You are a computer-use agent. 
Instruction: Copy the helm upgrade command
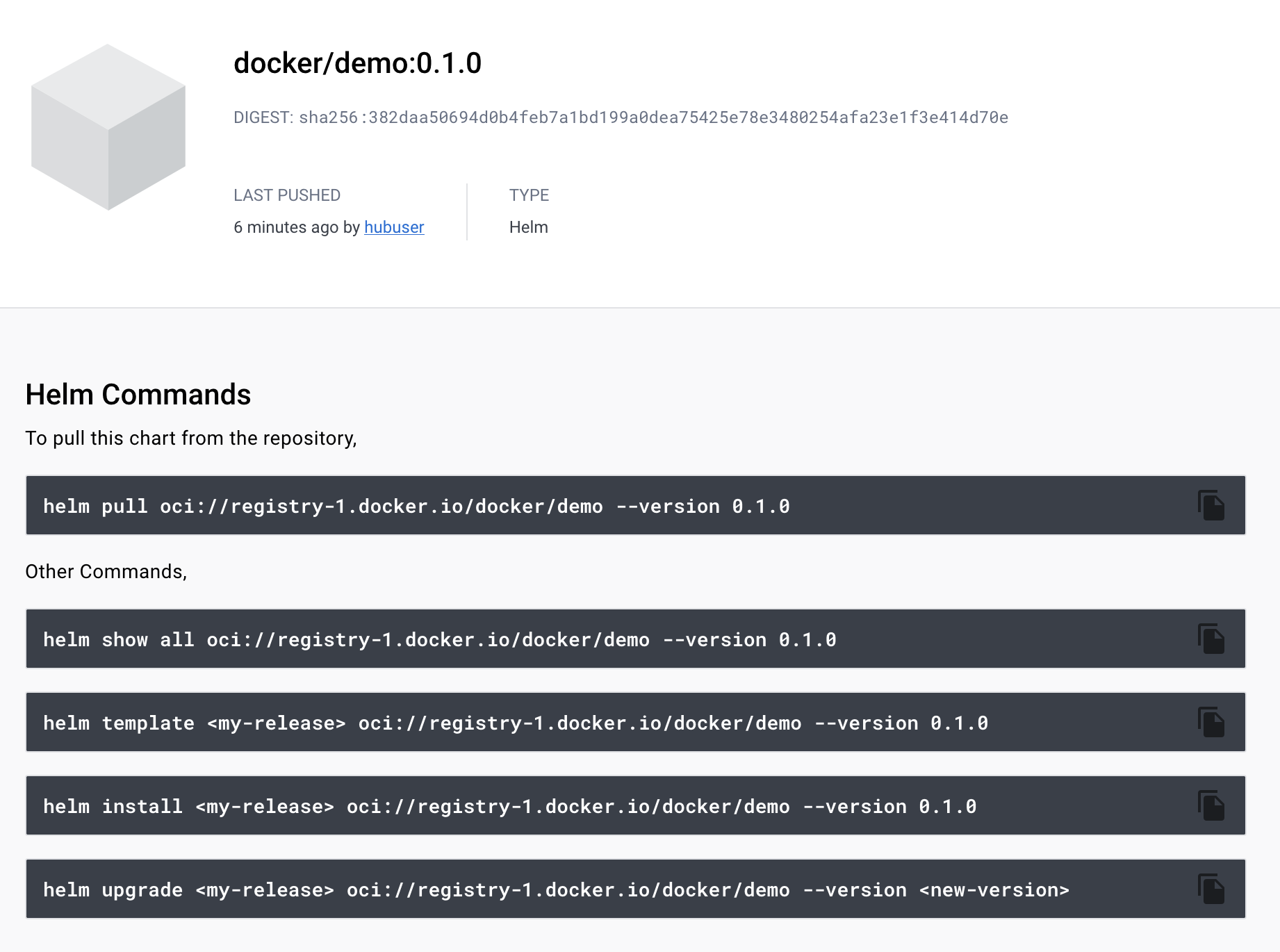1211,889
